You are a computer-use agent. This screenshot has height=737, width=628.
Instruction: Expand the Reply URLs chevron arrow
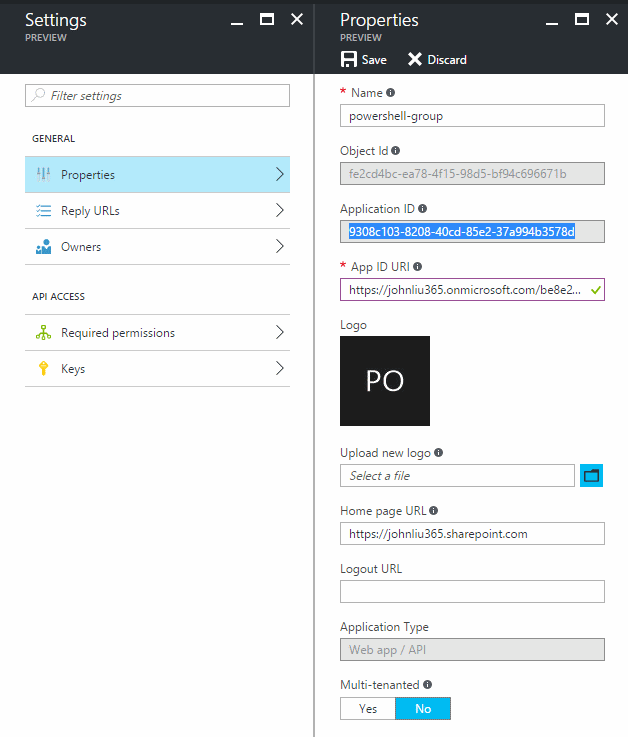[x=279, y=211]
